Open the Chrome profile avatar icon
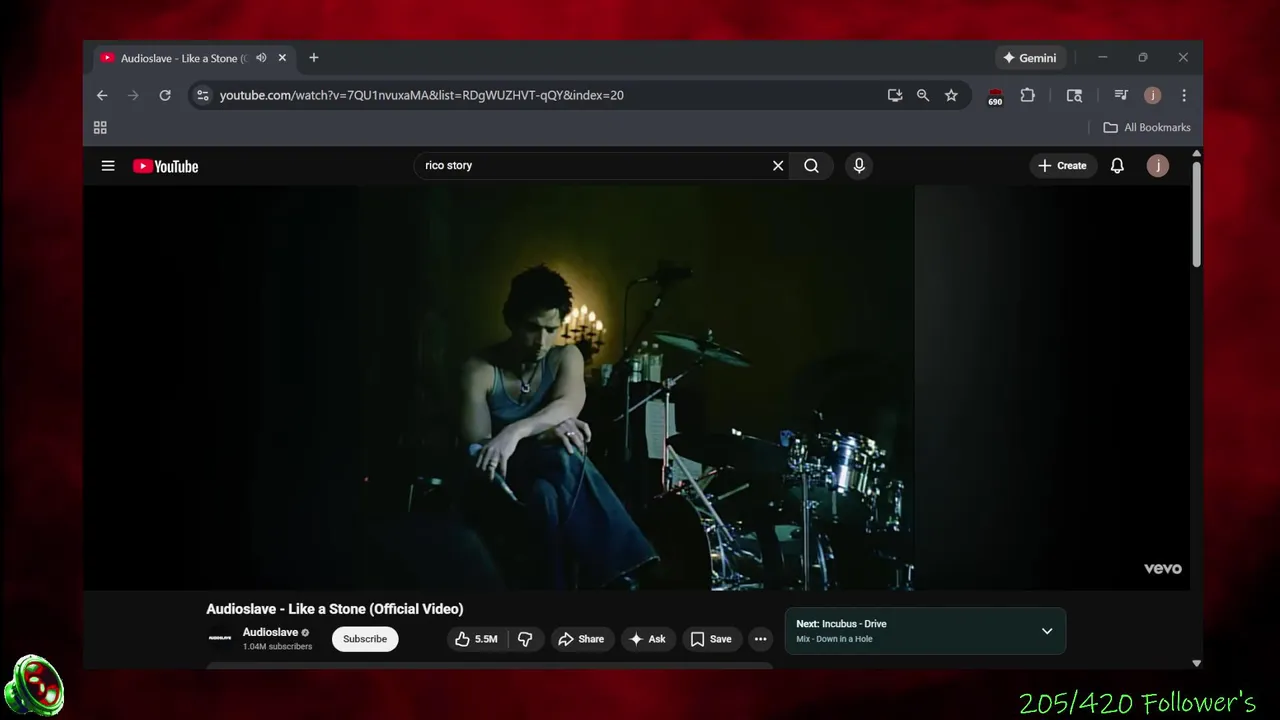This screenshot has height=720, width=1280. pos(1152,95)
